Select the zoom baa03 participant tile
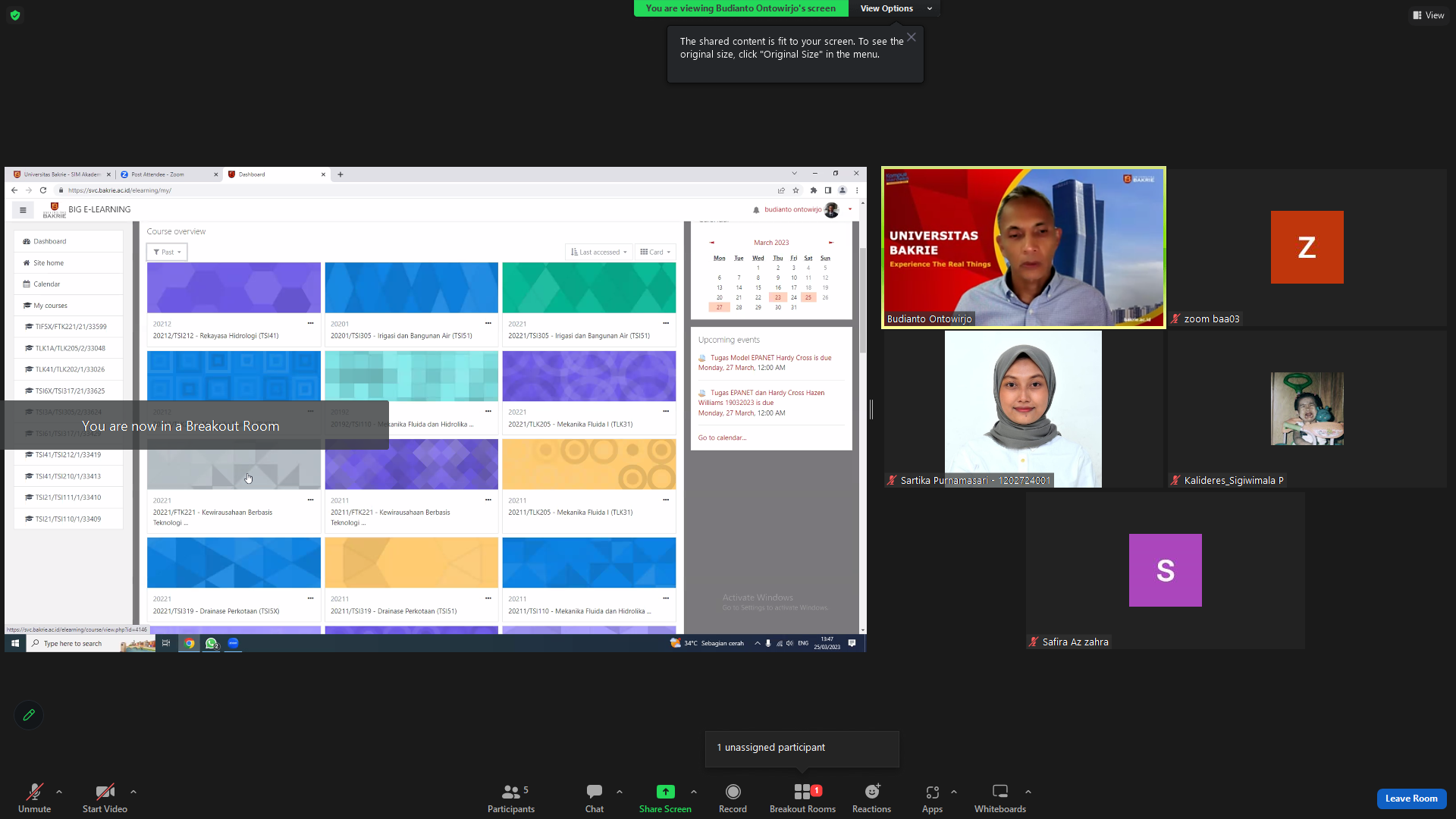 1307,247
